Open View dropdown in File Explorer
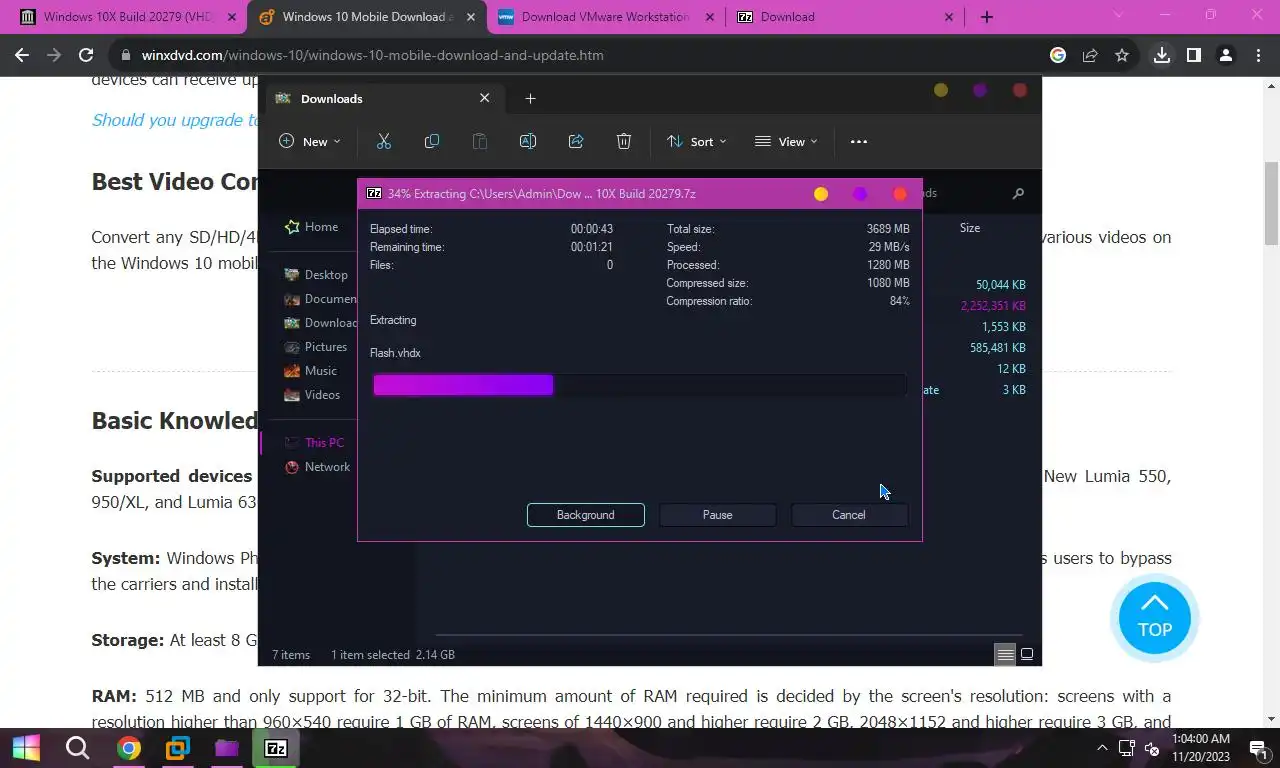 point(786,141)
